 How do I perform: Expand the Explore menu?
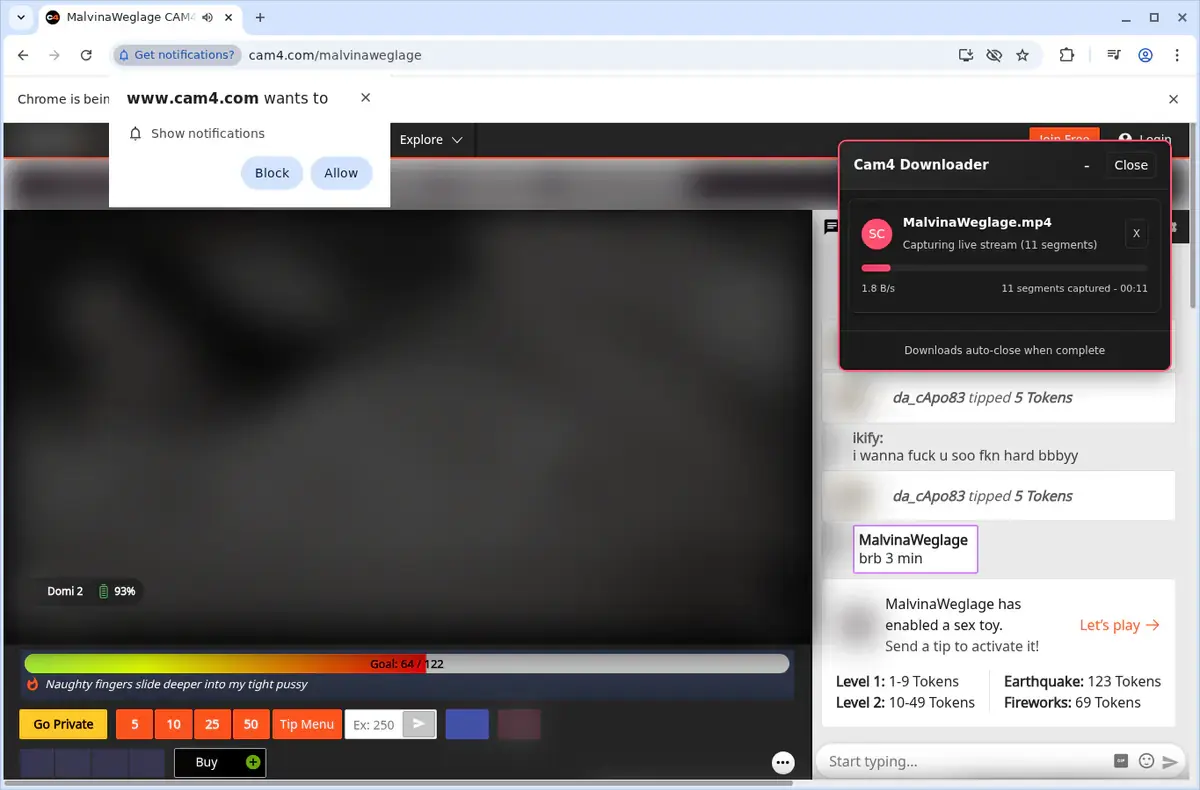(x=431, y=140)
